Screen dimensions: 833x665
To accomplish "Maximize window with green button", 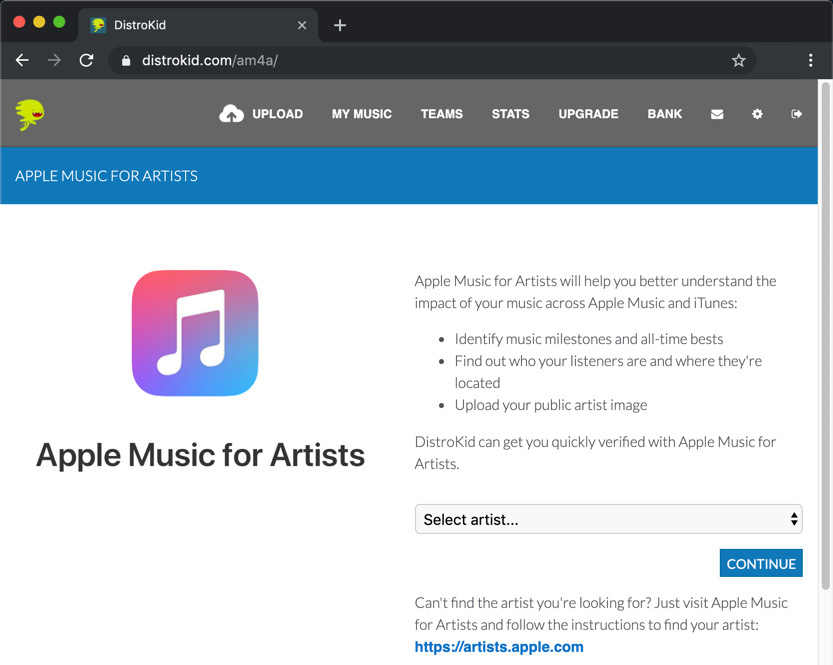I will click(60, 22).
